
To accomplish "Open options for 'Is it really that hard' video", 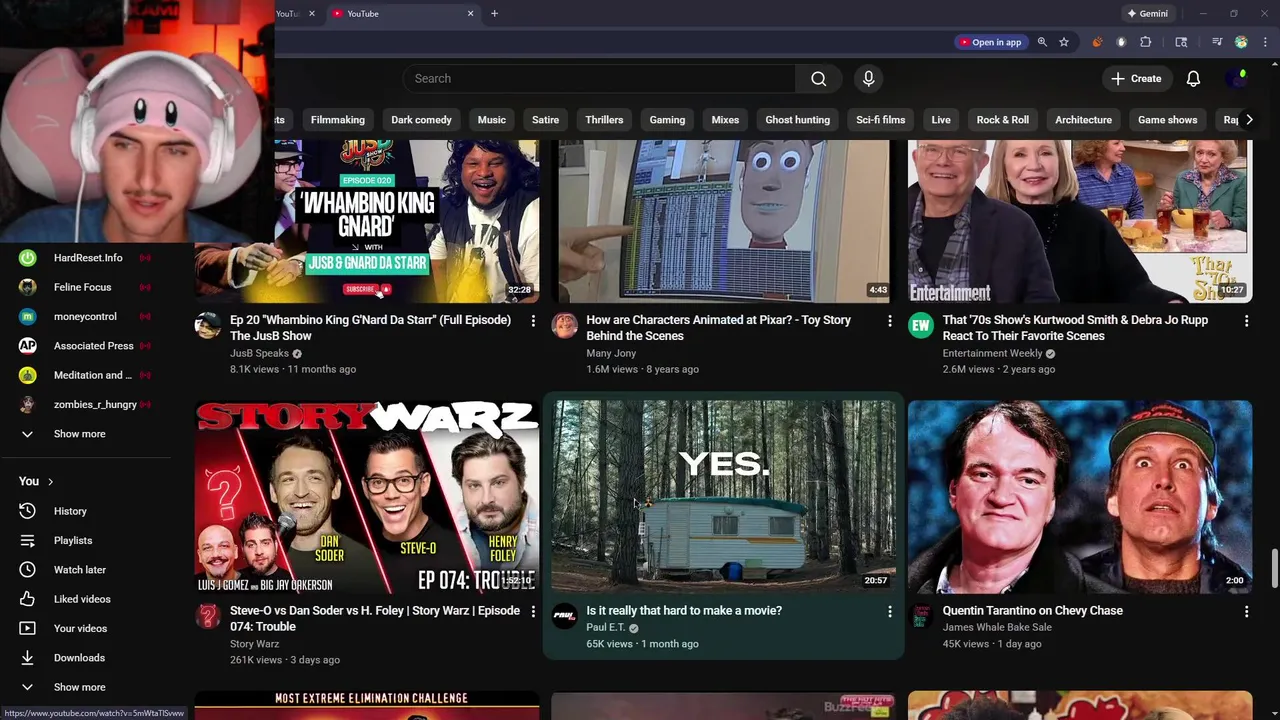I will (890, 611).
